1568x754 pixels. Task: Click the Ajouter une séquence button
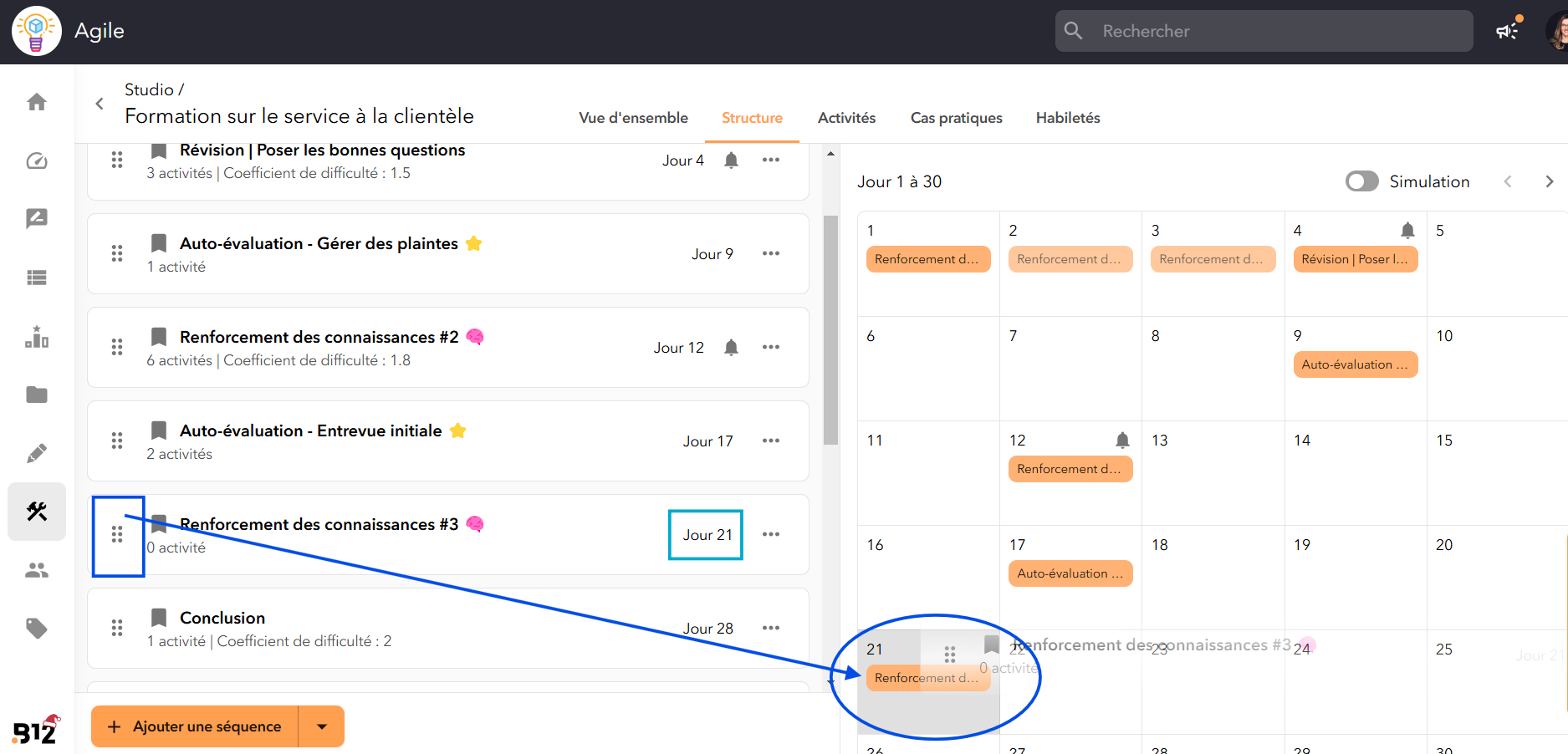195,726
